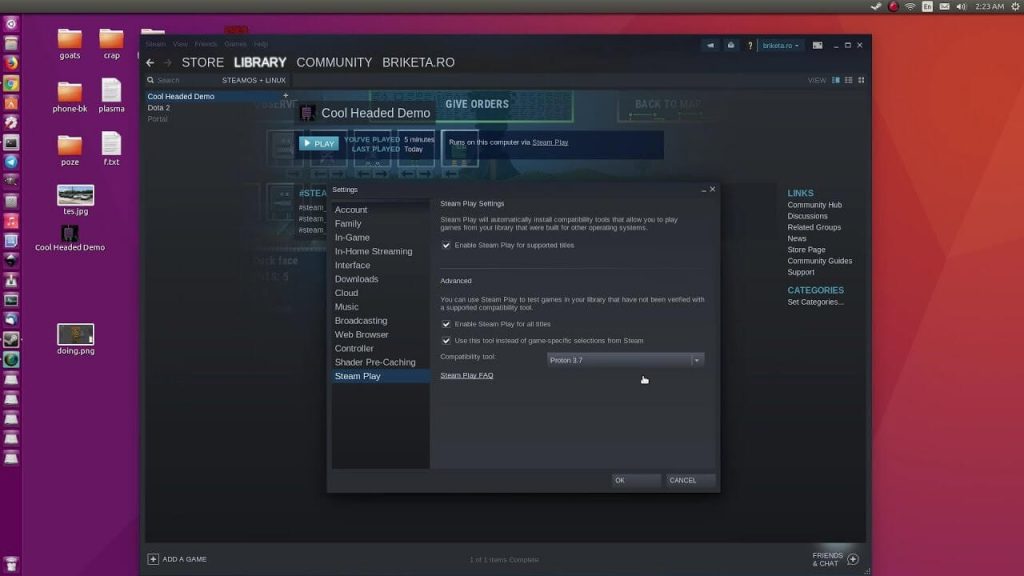Open the briketa.ro account dropdown
Image resolution: width=1024 pixels, height=576 pixels.
(780, 45)
